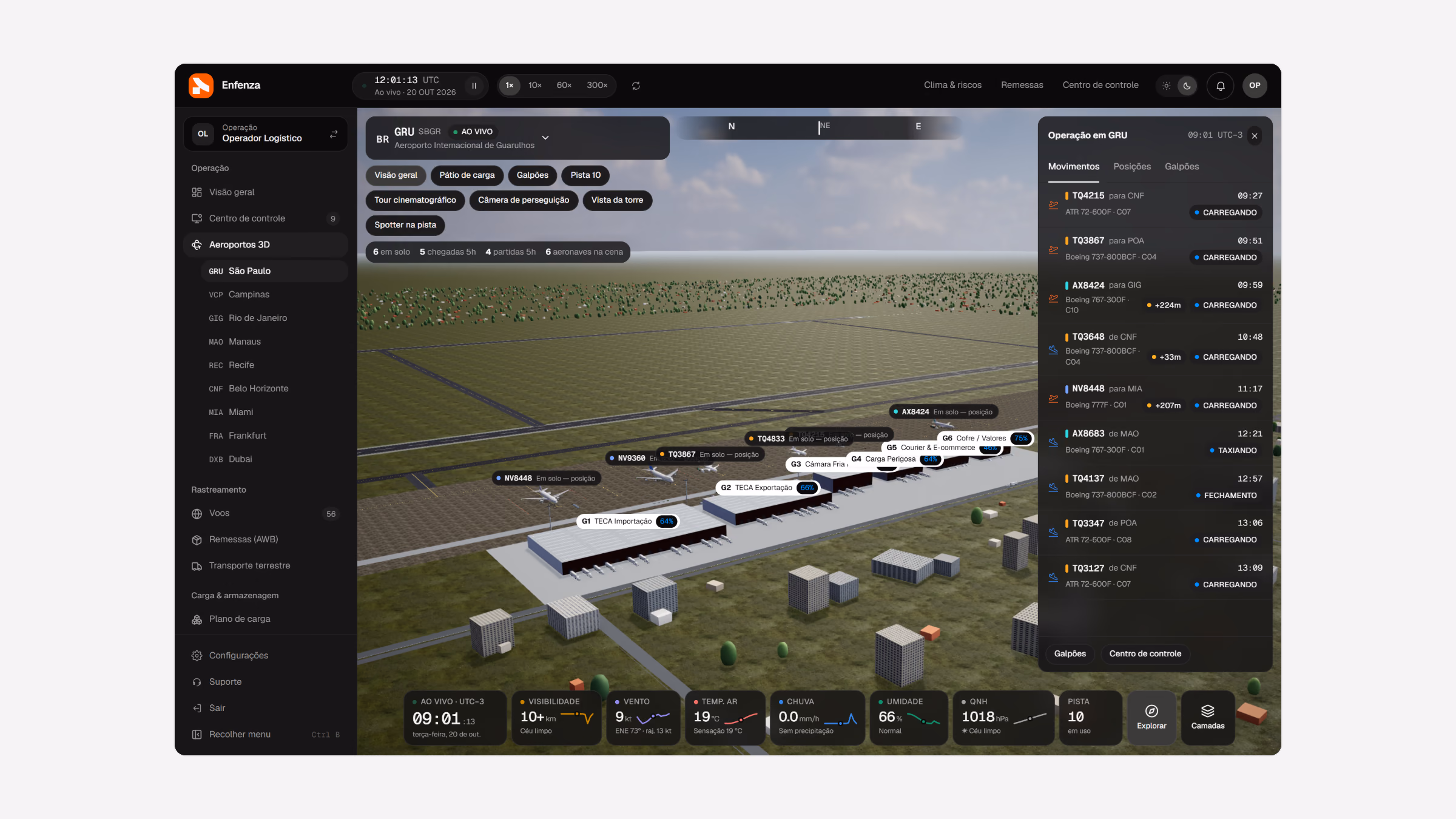Set simulation speed to 10x
The width and height of the screenshot is (1456, 819).
pyautogui.click(x=534, y=86)
